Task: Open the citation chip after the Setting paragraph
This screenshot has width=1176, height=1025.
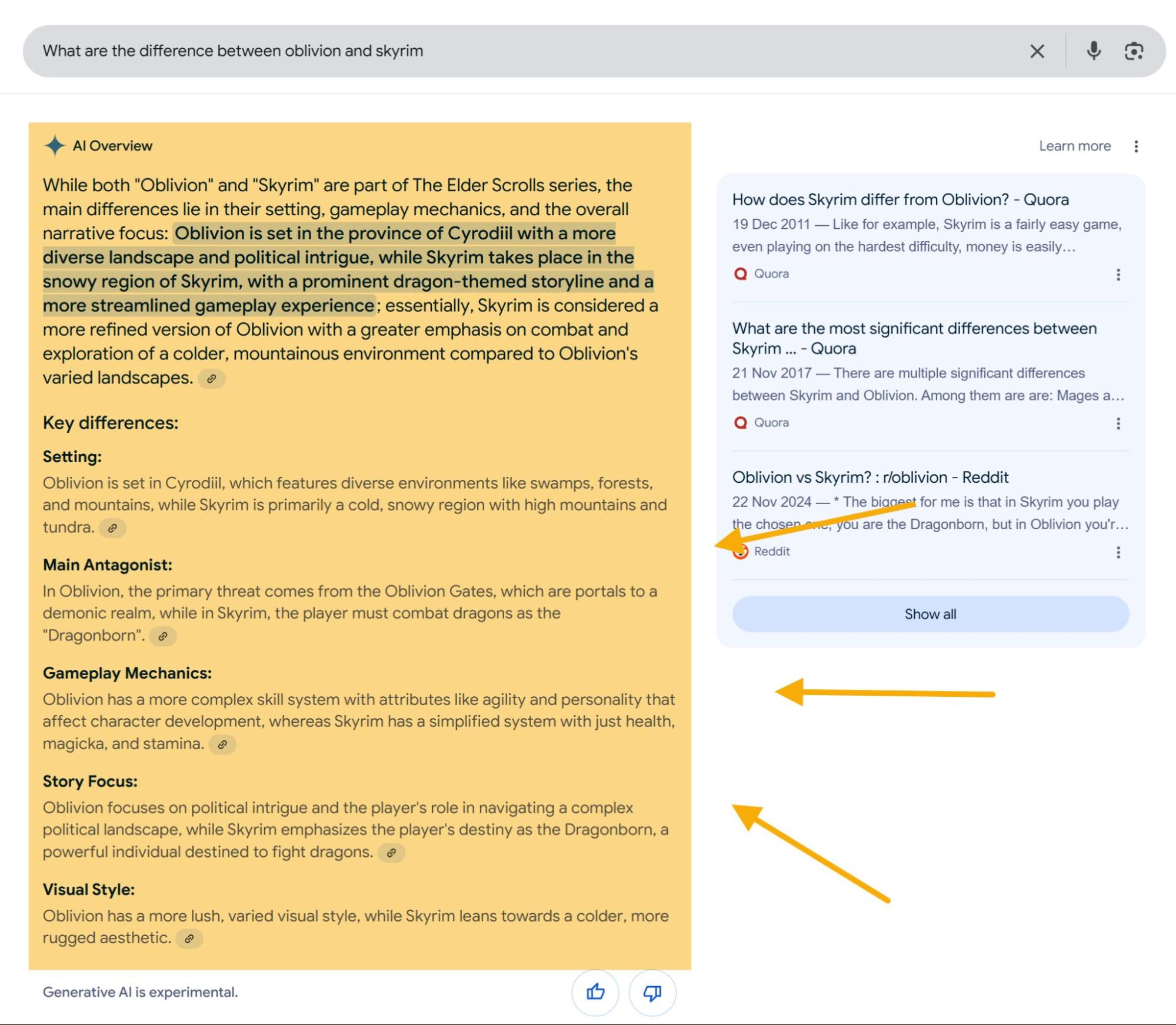Action: [x=113, y=528]
